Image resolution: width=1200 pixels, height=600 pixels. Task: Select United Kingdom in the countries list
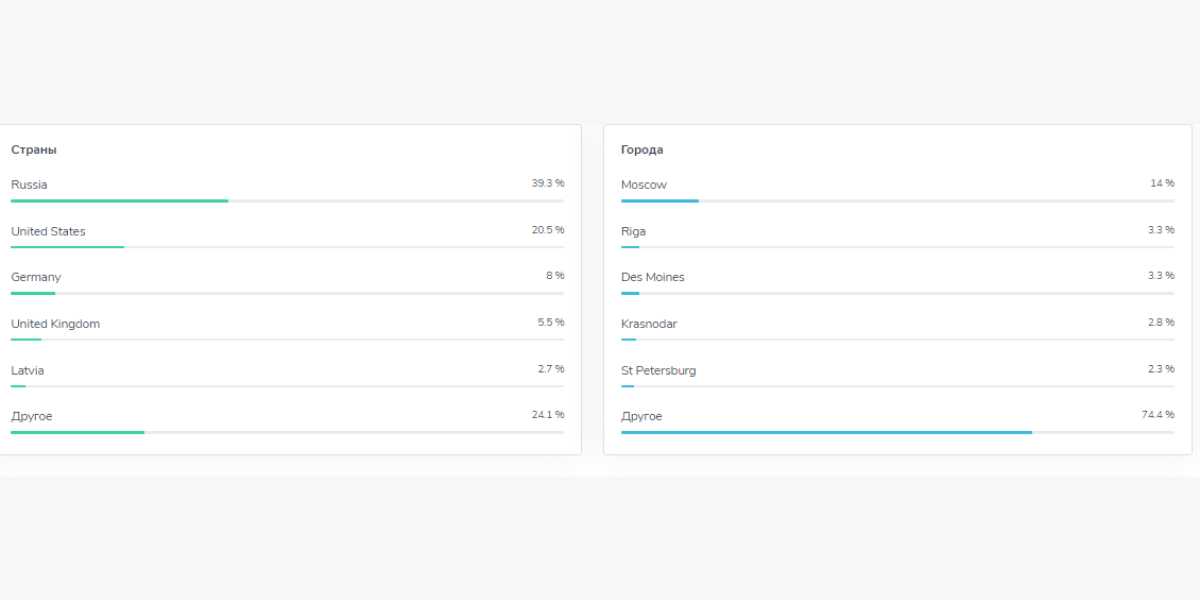tap(55, 324)
